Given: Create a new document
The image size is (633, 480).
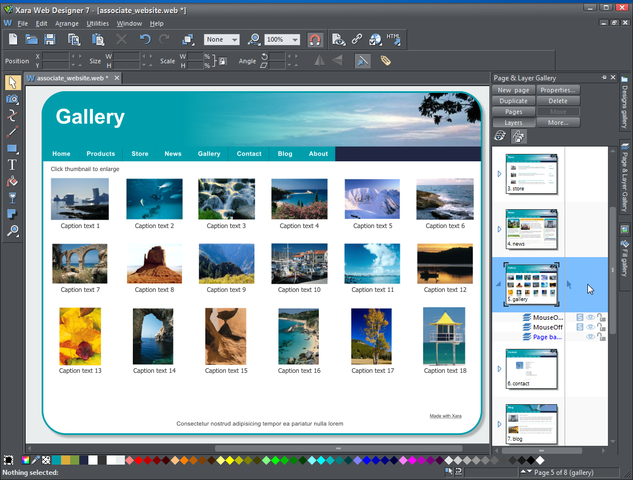Looking at the screenshot, I should point(13,39).
